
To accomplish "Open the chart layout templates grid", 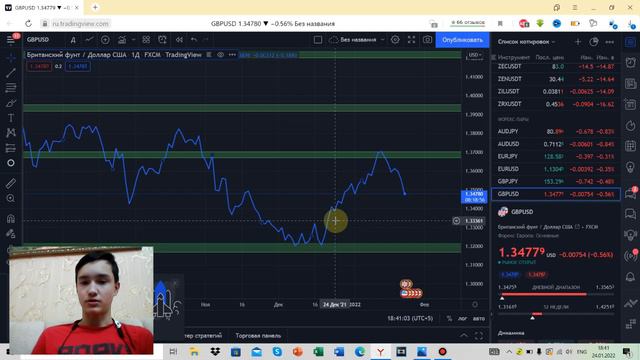I will pyautogui.click(x=146, y=40).
